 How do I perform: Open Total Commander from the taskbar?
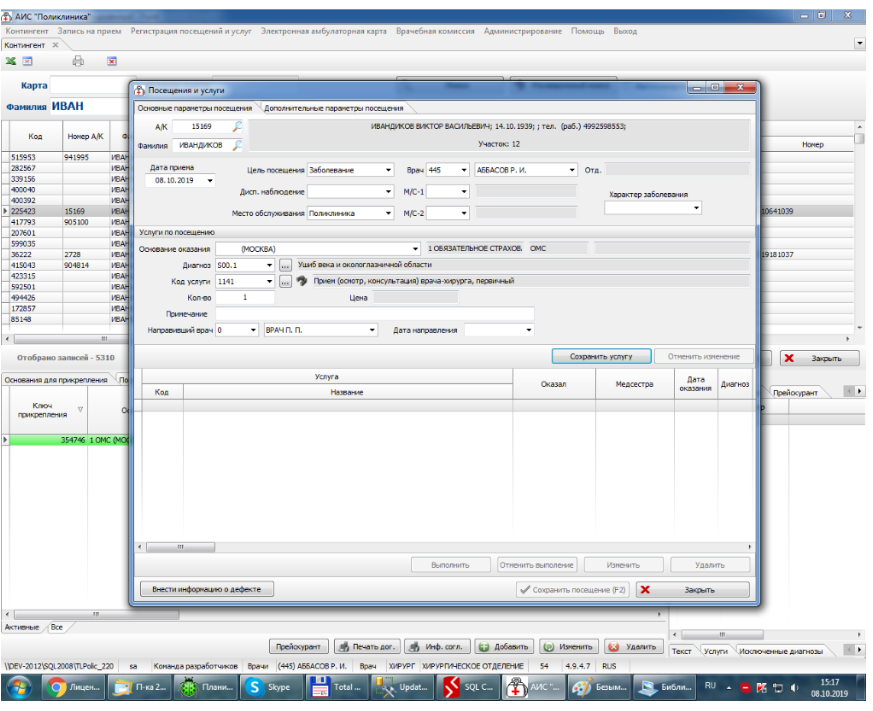(x=336, y=688)
